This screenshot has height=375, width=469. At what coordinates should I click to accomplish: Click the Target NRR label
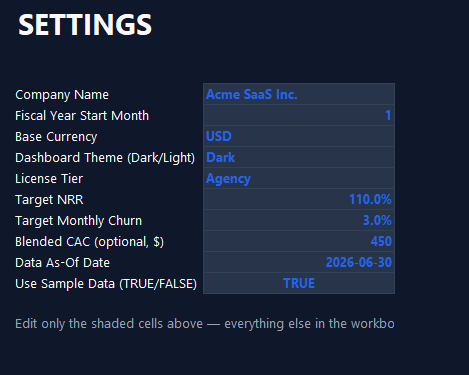pyautogui.click(x=49, y=200)
